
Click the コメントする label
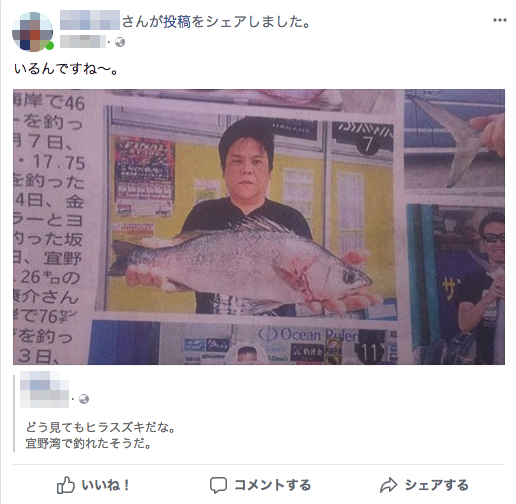pos(273,485)
